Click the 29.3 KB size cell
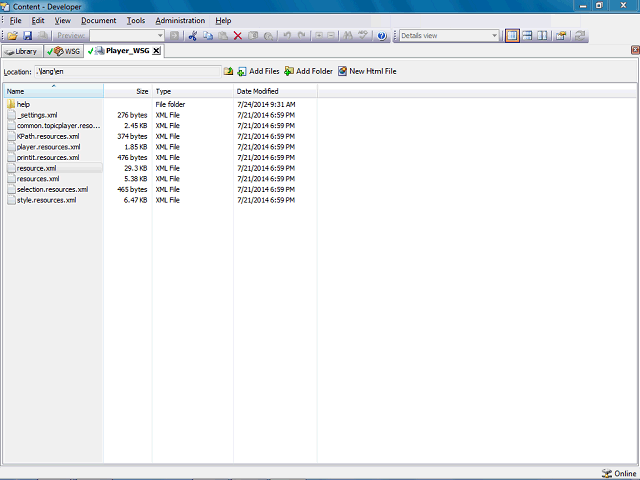Image resolution: width=640 pixels, height=480 pixels. click(136, 168)
